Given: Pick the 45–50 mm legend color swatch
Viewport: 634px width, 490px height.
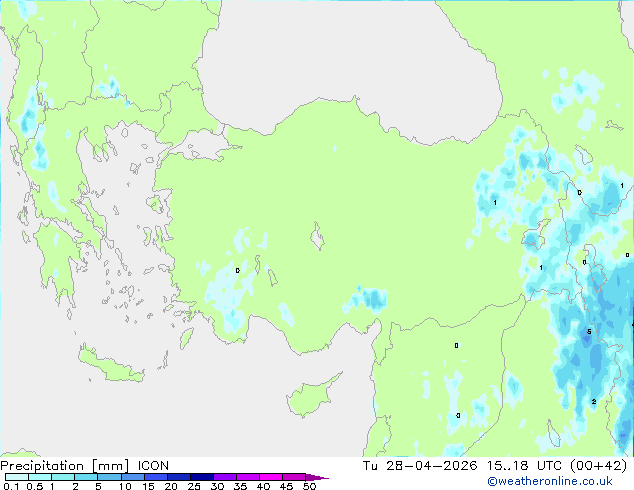Looking at the screenshot, I should 294,477.
